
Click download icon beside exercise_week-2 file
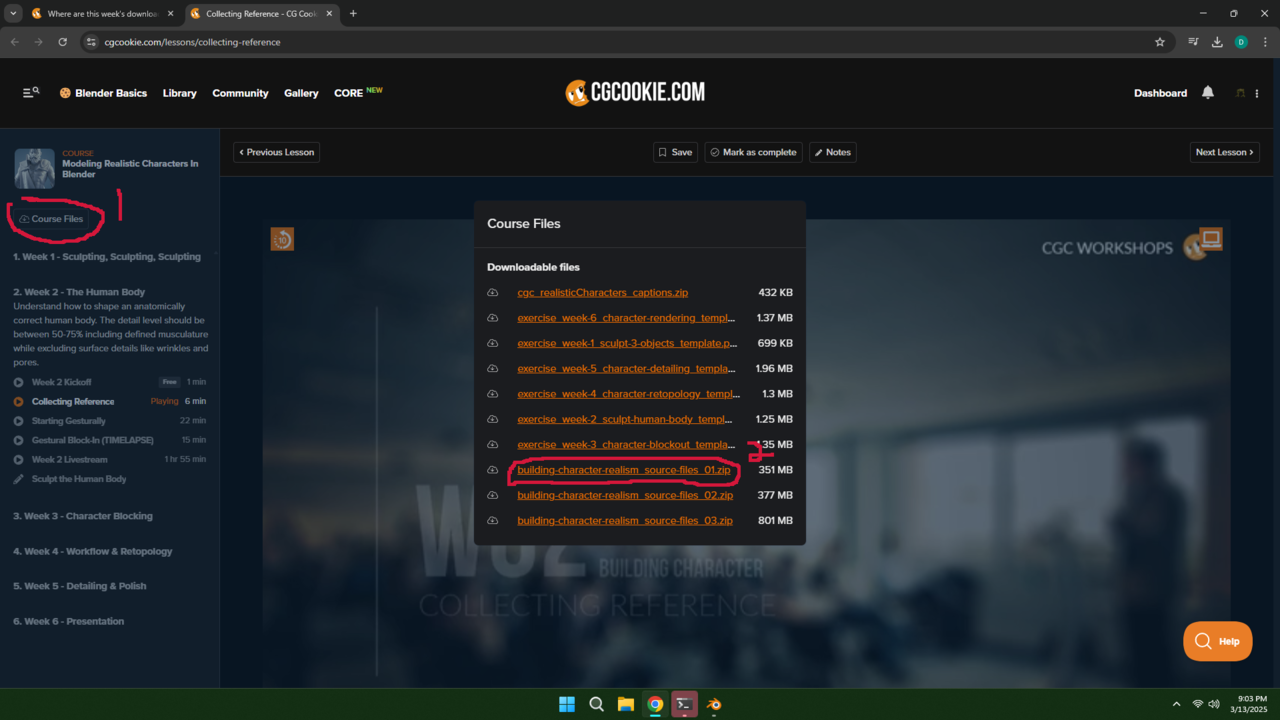click(x=493, y=419)
